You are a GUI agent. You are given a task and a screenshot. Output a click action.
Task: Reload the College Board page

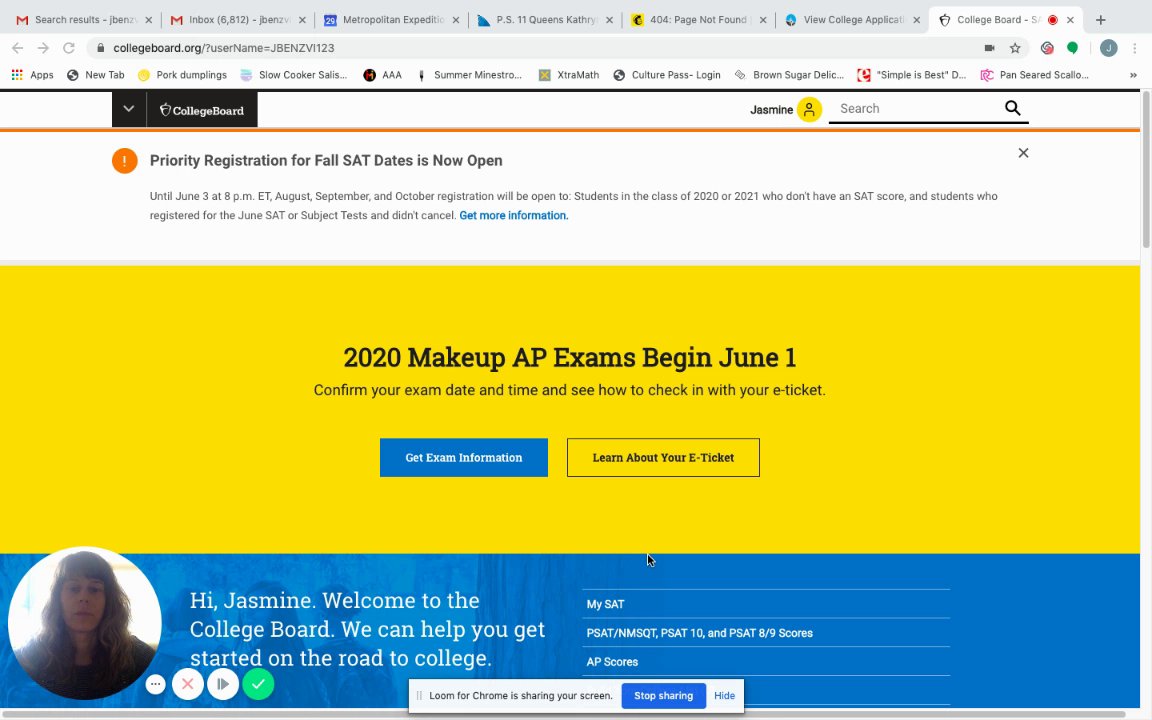pyautogui.click(x=68, y=48)
